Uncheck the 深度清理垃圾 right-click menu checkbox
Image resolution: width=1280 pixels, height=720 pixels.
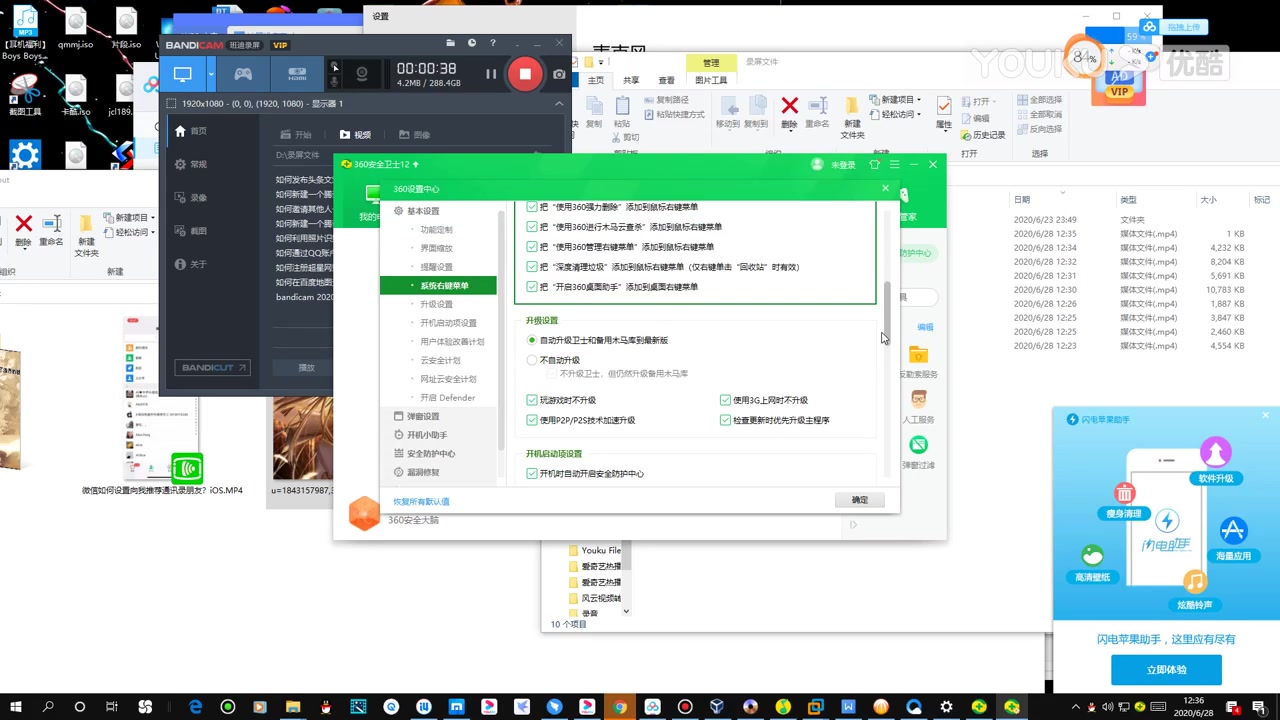(532, 267)
